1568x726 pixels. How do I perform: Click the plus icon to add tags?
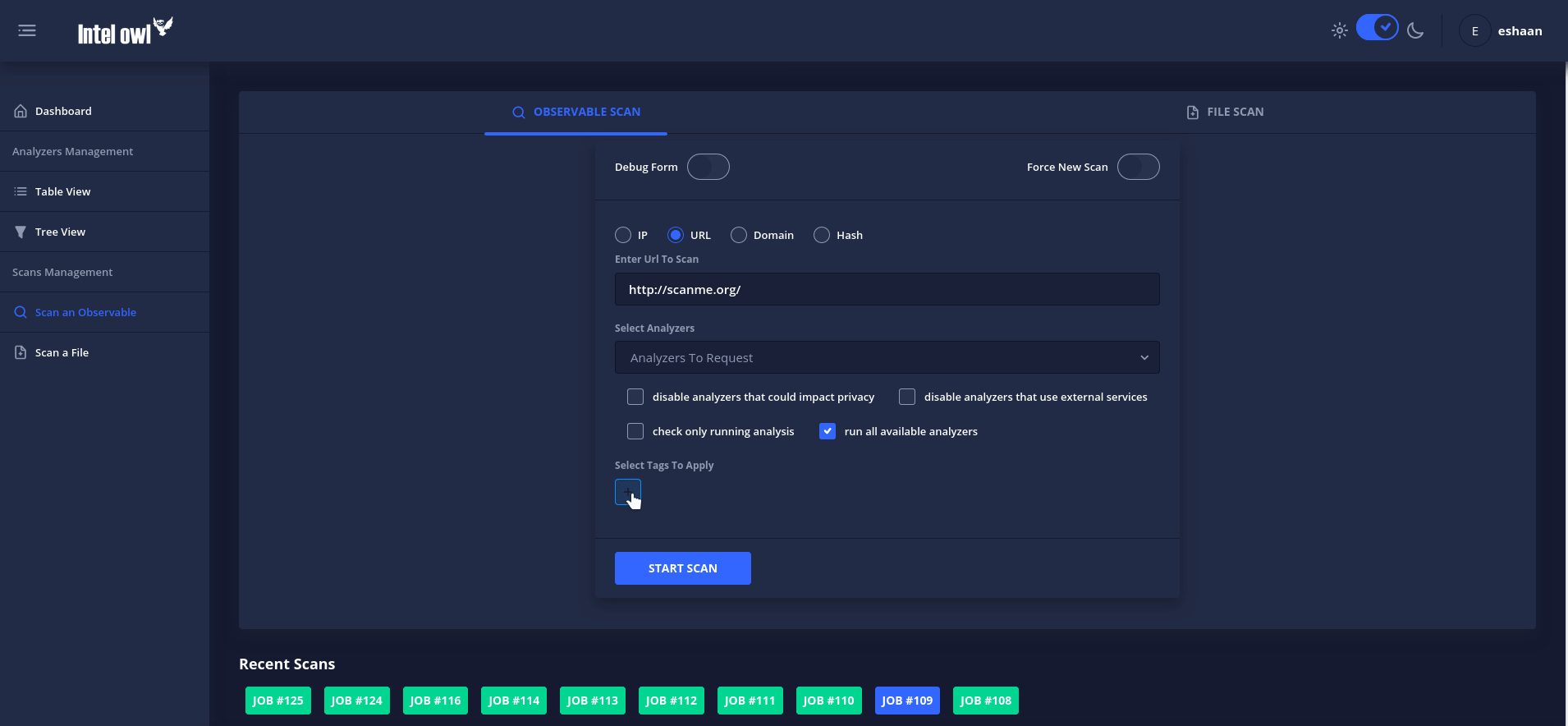click(x=627, y=492)
